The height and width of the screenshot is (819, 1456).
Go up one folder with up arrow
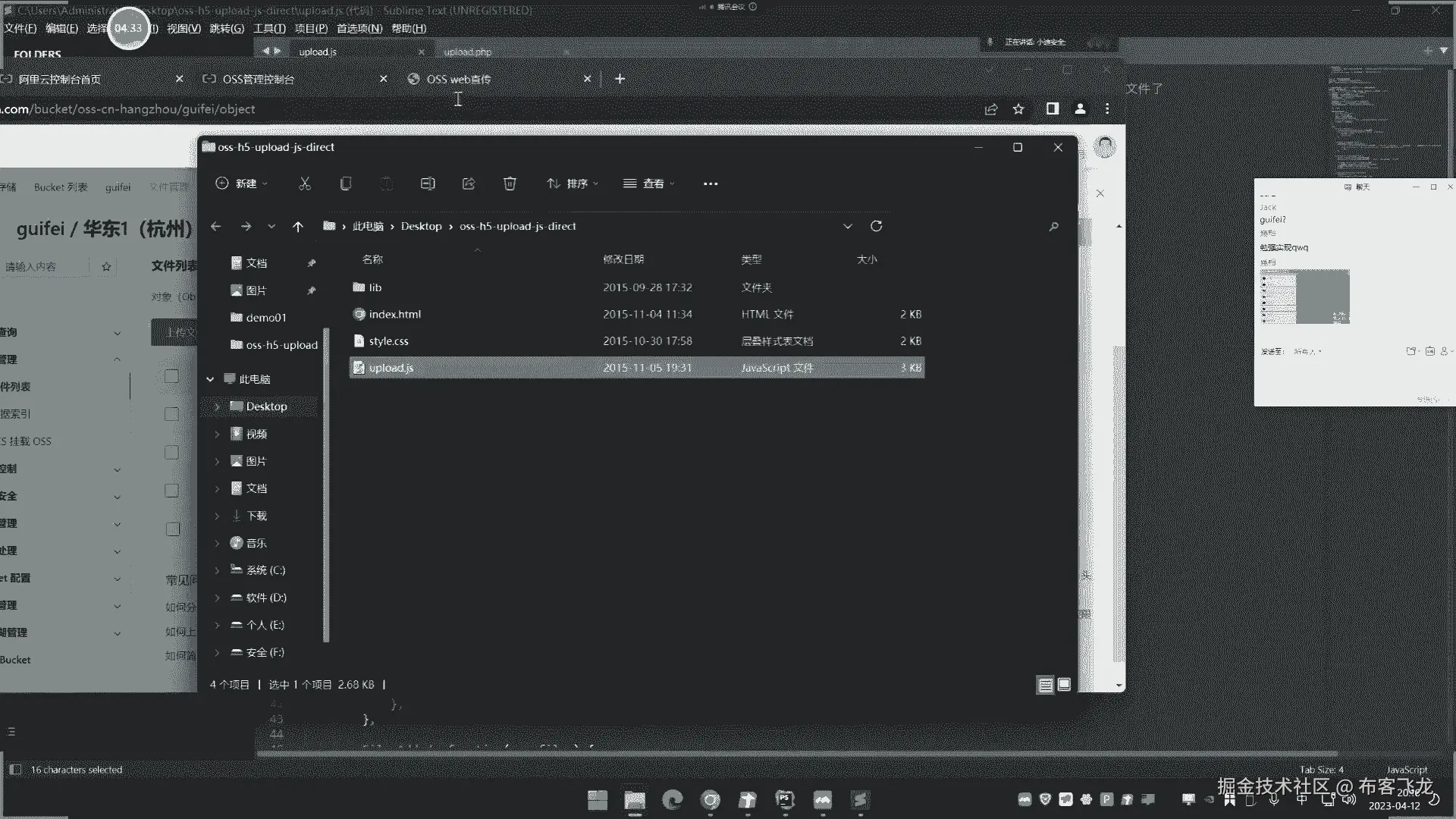pos(298,227)
